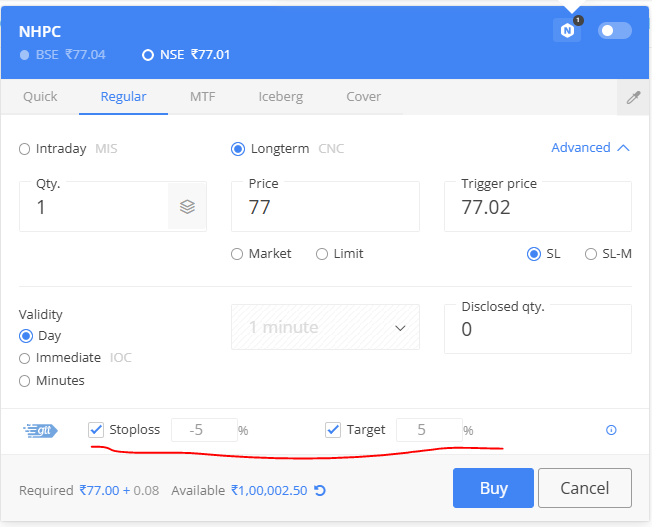Image resolution: width=652 pixels, height=527 pixels.
Task: Click the stacked layers icon next to Qty
Action: click(x=187, y=207)
